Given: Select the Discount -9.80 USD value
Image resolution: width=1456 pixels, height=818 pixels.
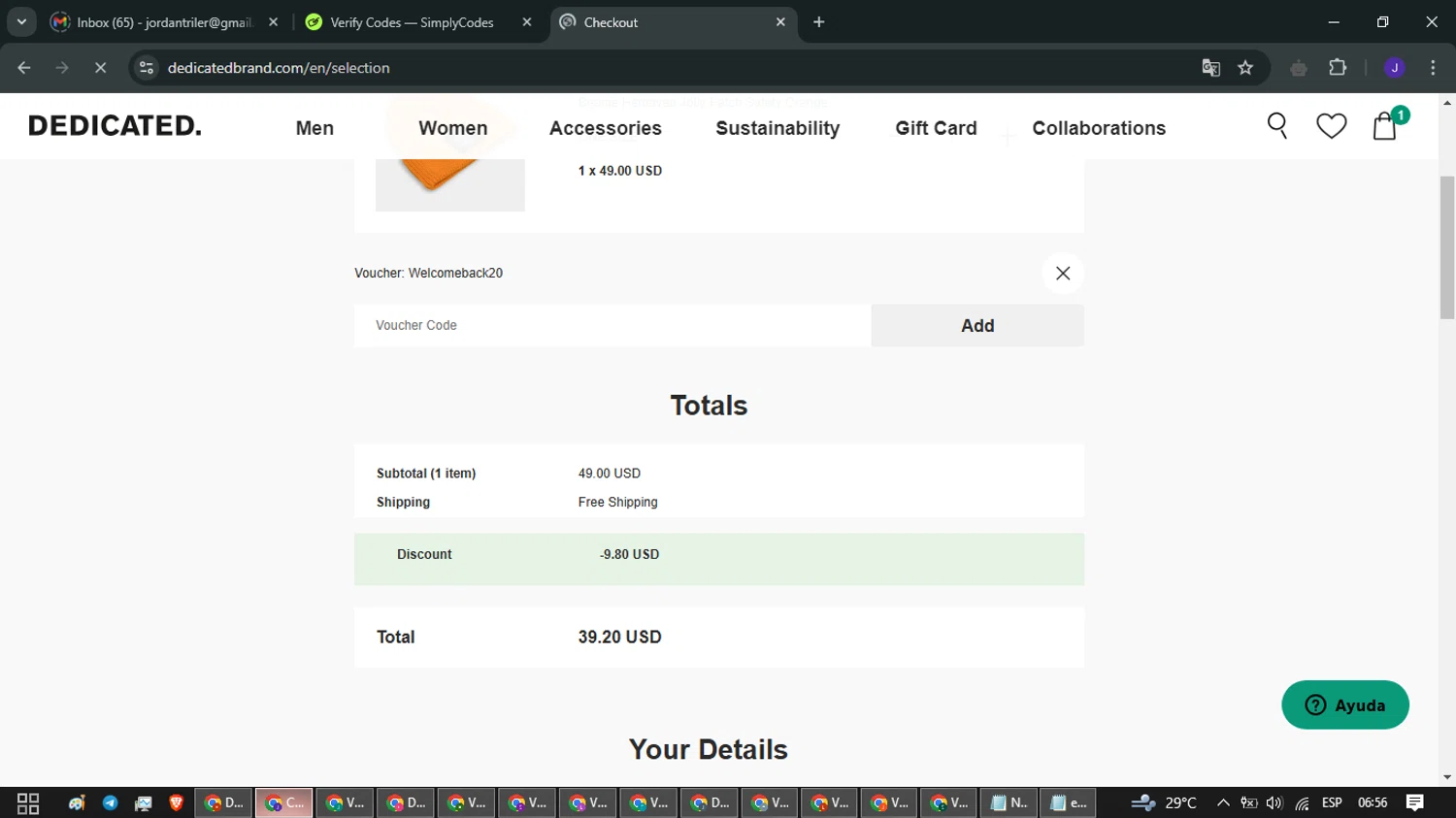Looking at the screenshot, I should (629, 555).
